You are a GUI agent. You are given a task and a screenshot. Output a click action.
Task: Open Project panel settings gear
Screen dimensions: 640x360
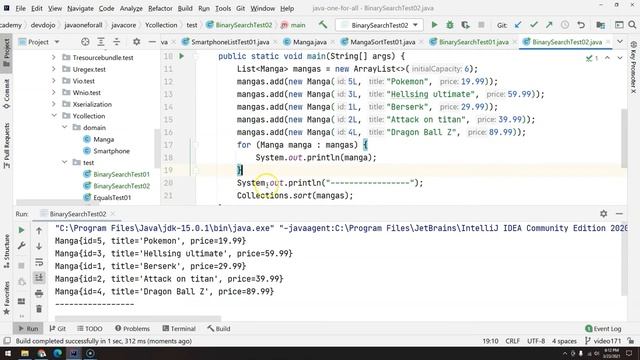[136, 42]
